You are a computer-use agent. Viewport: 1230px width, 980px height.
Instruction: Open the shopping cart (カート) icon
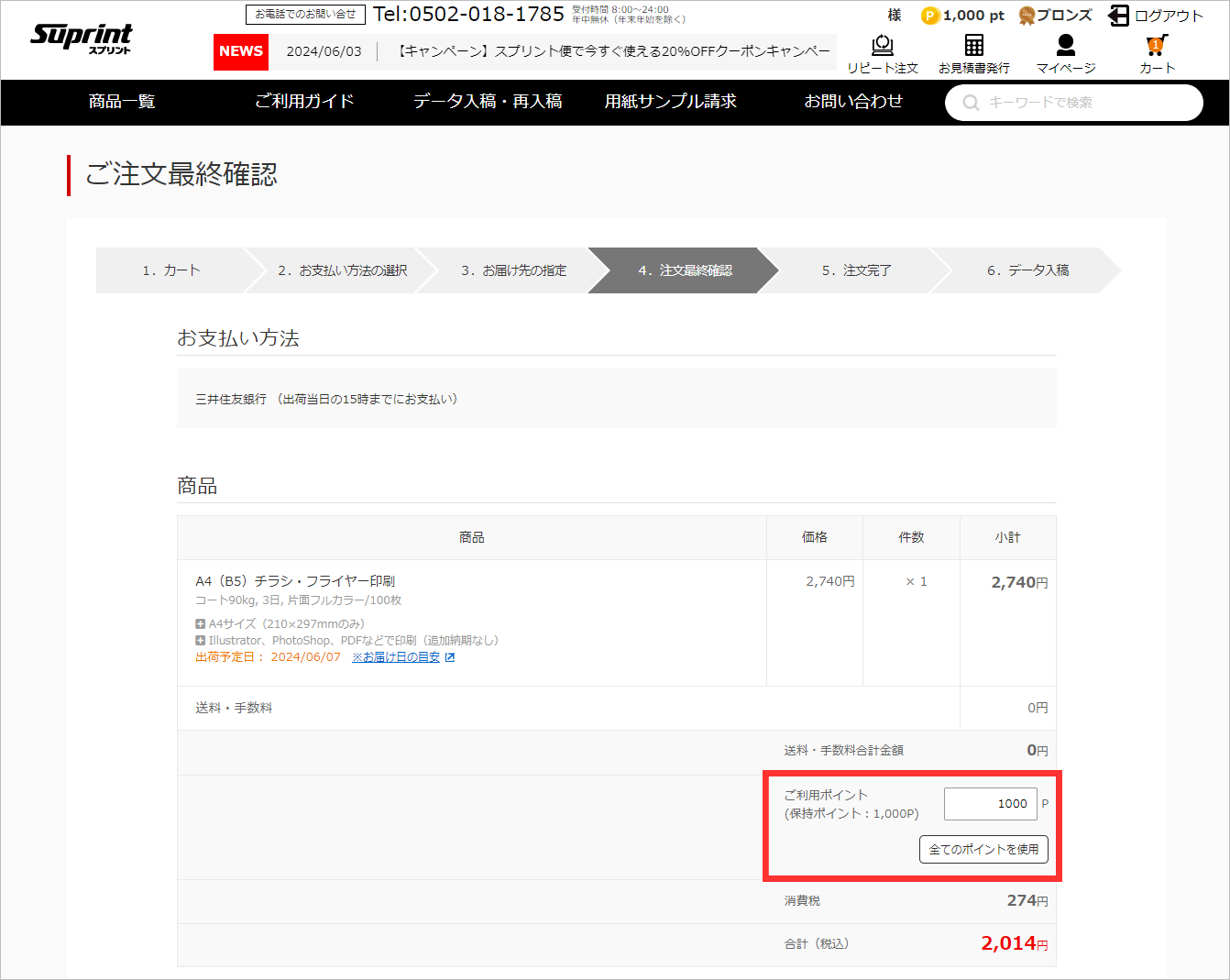(x=1157, y=46)
